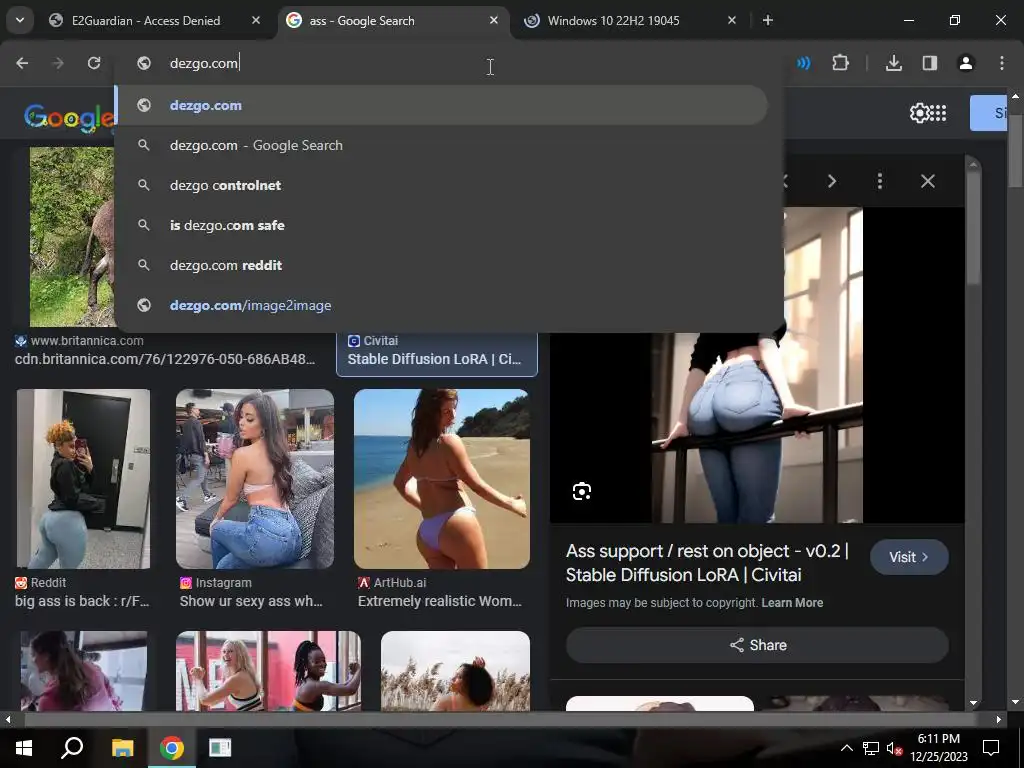Image resolution: width=1024 pixels, height=768 pixels.
Task: Reload the page with the refresh icon
Action: pos(94,63)
